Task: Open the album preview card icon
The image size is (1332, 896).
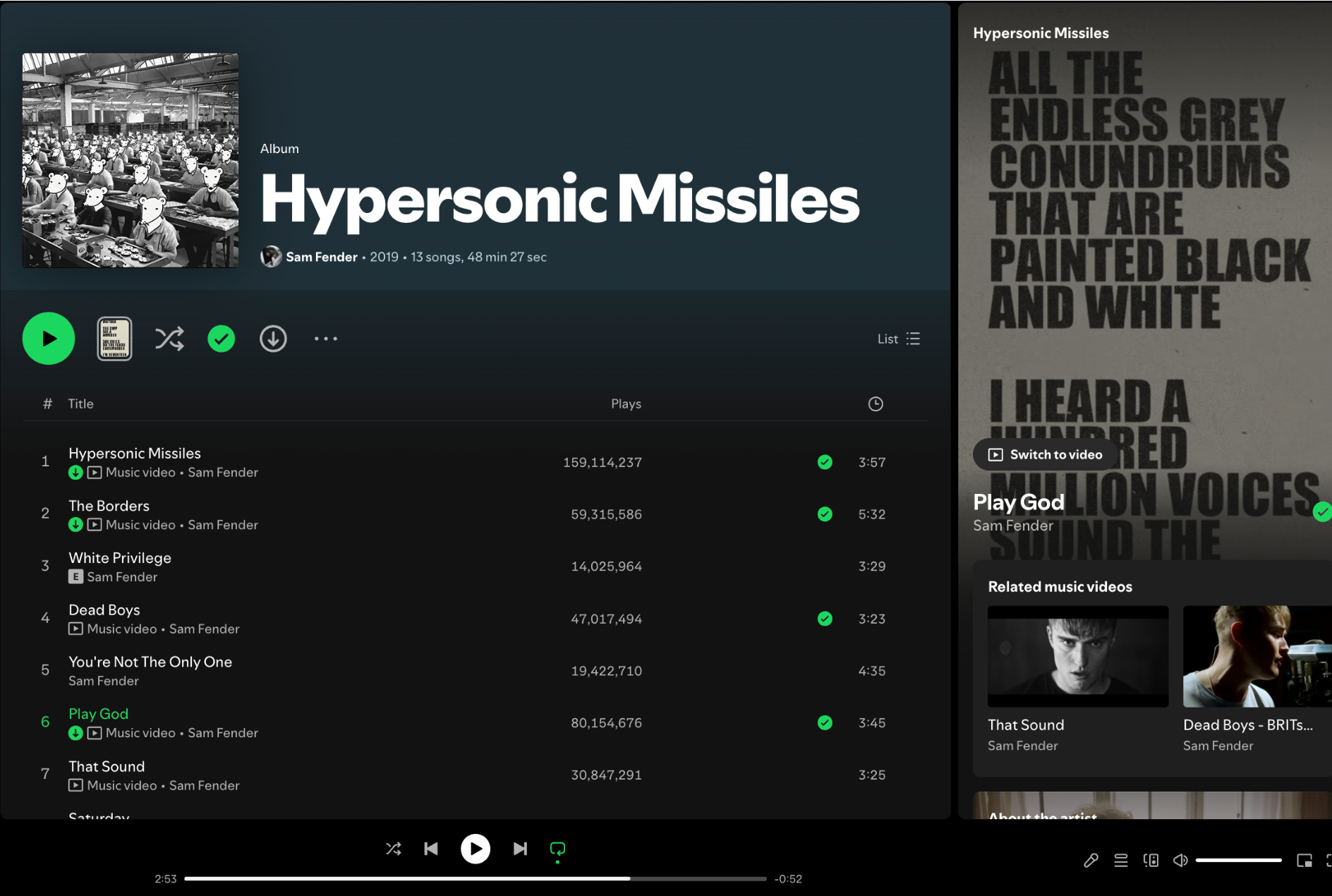Action: (x=114, y=339)
